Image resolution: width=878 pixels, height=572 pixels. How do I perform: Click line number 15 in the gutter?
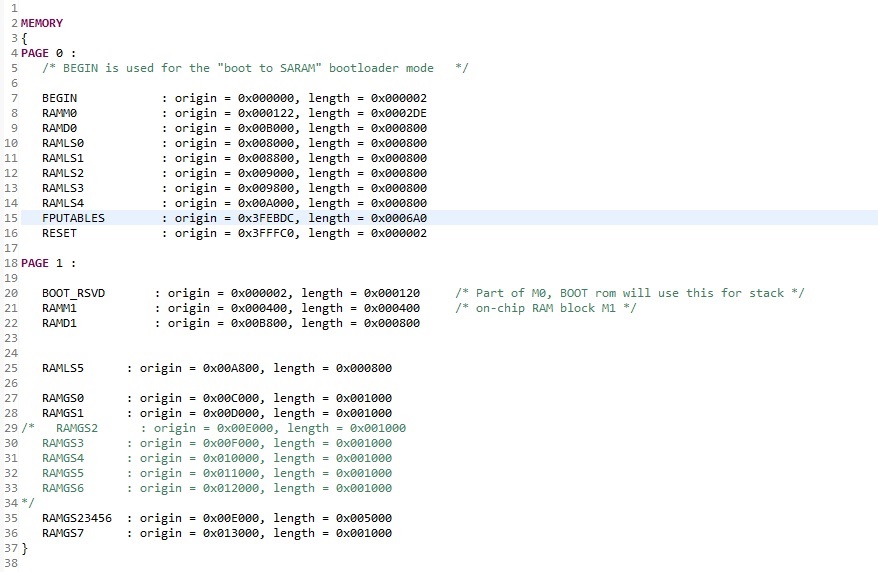coord(11,218)
